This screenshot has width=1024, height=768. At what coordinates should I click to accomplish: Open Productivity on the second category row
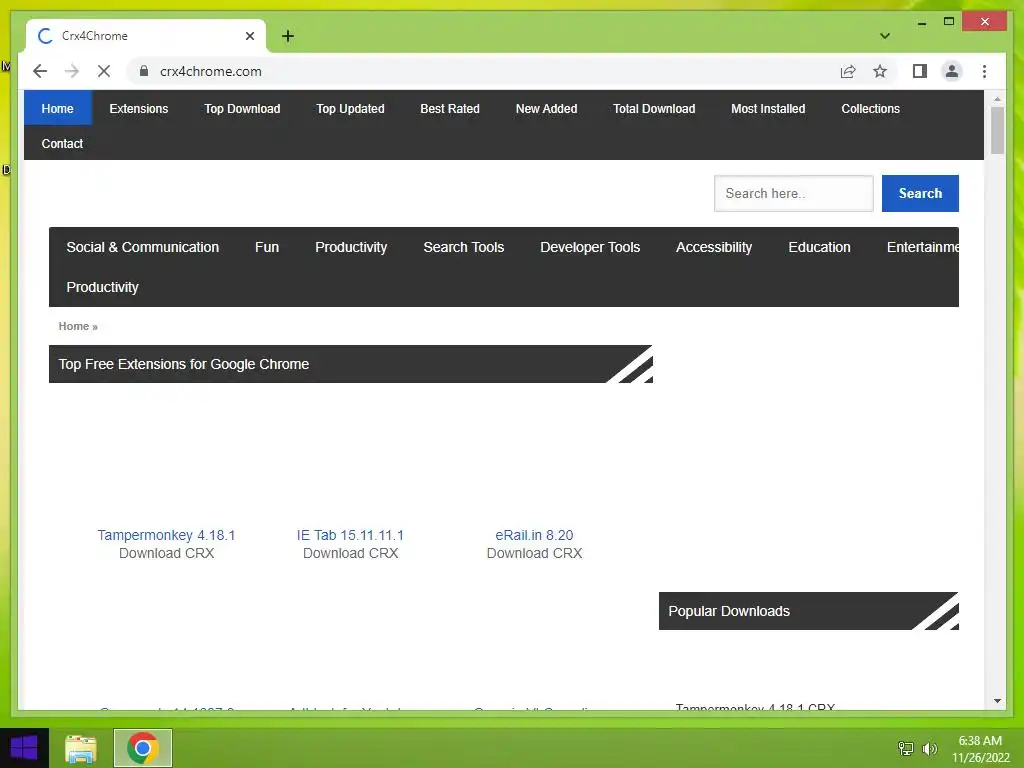coord(103,287)
